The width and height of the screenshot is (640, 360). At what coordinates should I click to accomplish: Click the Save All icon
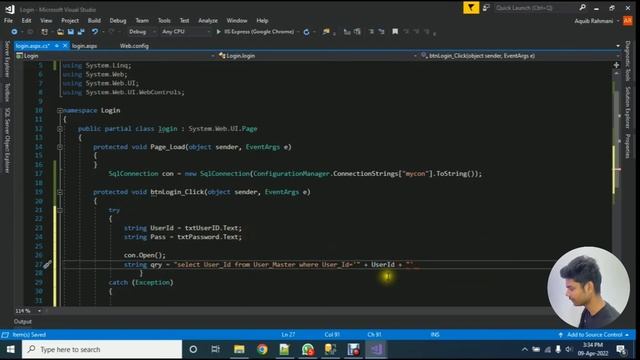click(x=81, y=31)
